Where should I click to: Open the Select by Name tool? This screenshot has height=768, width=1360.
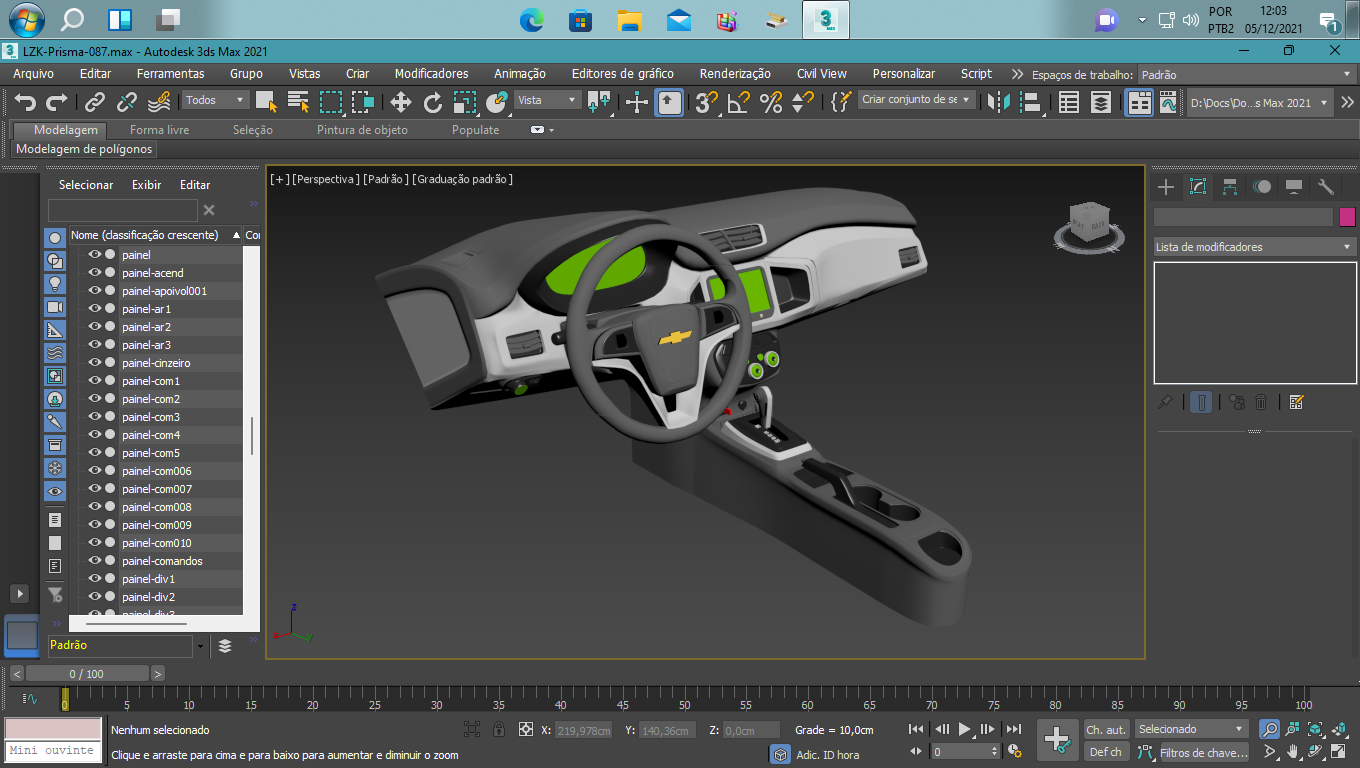[x=298, y=102]
